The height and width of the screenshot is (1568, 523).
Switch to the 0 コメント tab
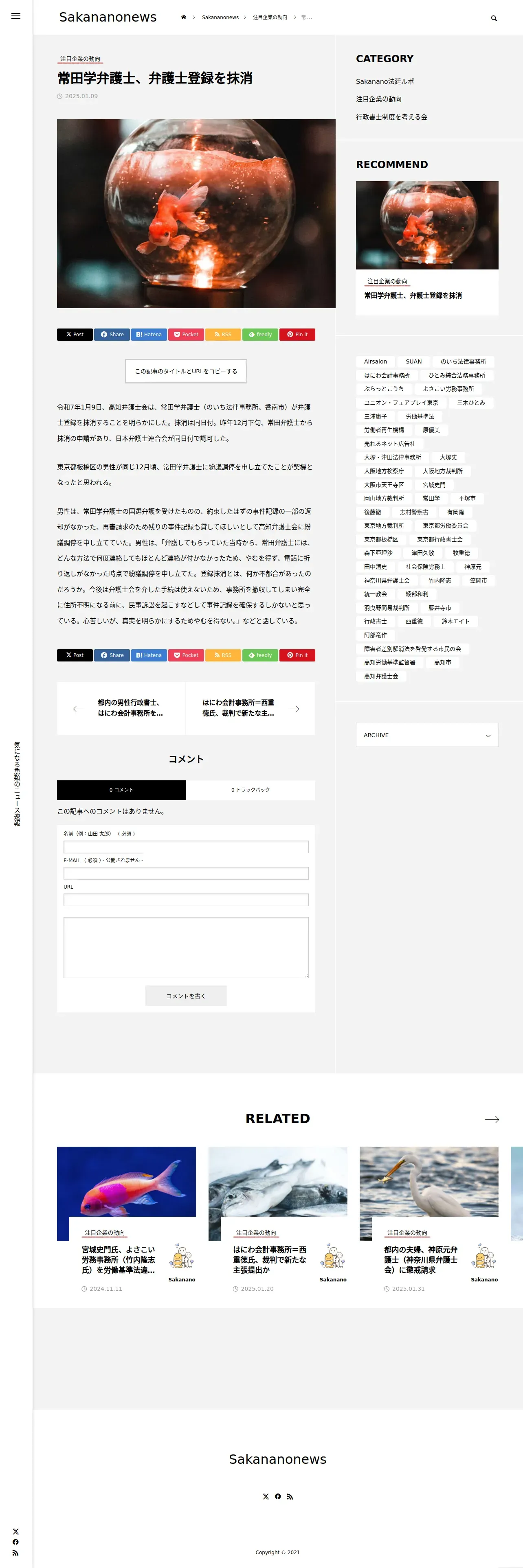(122, 789)
